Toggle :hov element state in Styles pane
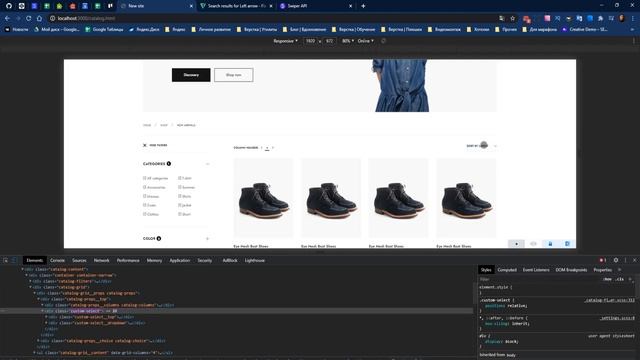 607,279
